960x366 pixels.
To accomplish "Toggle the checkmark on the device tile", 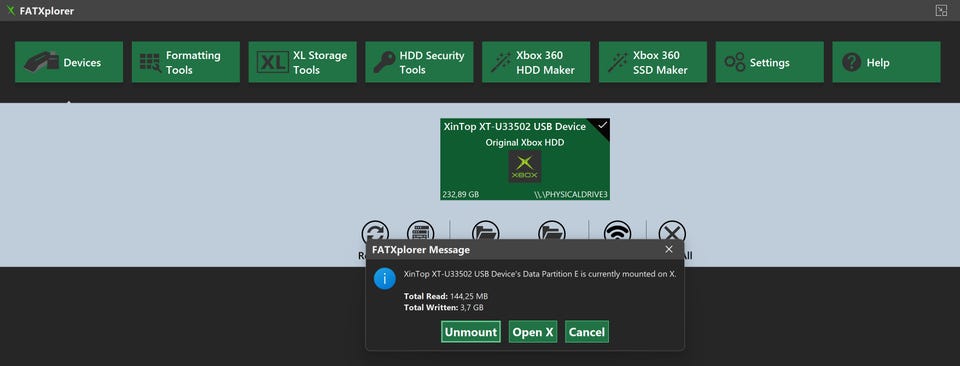I will pos(602,125).
